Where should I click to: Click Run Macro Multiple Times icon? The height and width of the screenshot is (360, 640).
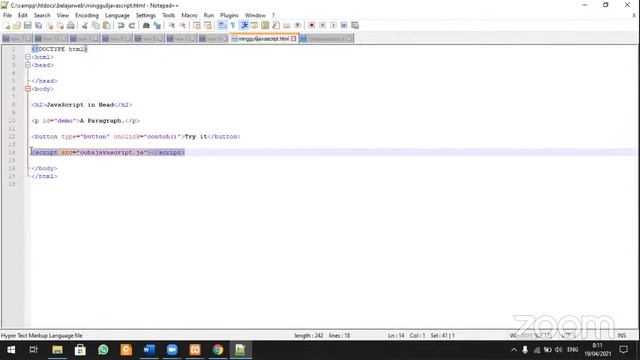(x=344, y=25)
